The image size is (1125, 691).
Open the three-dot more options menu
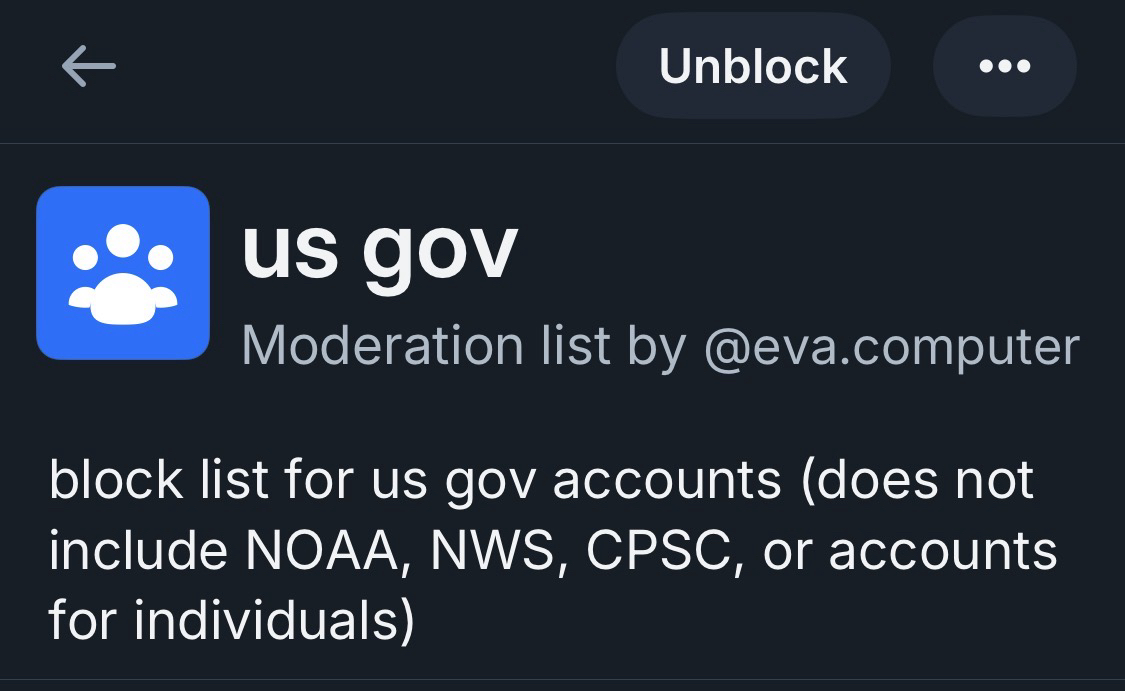[x=1004, y=67]
